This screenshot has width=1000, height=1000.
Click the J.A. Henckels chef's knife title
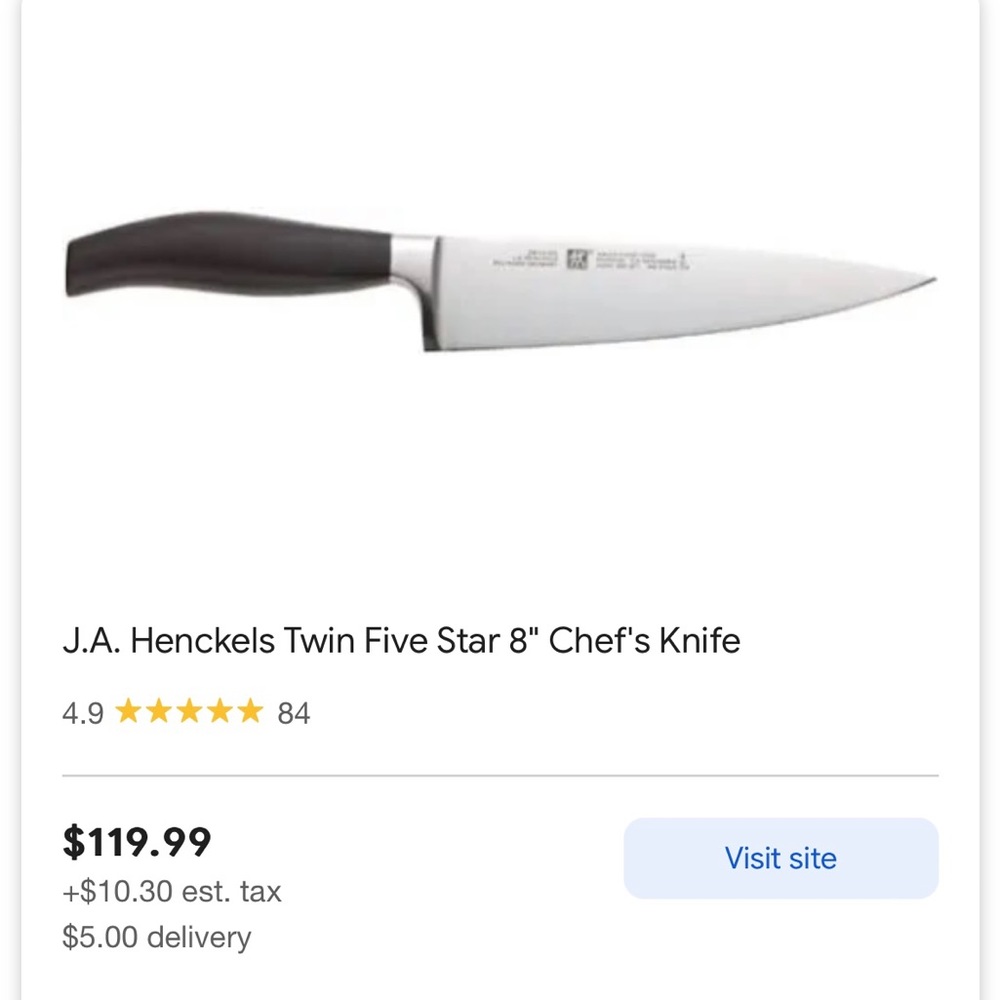coord(402,641)
